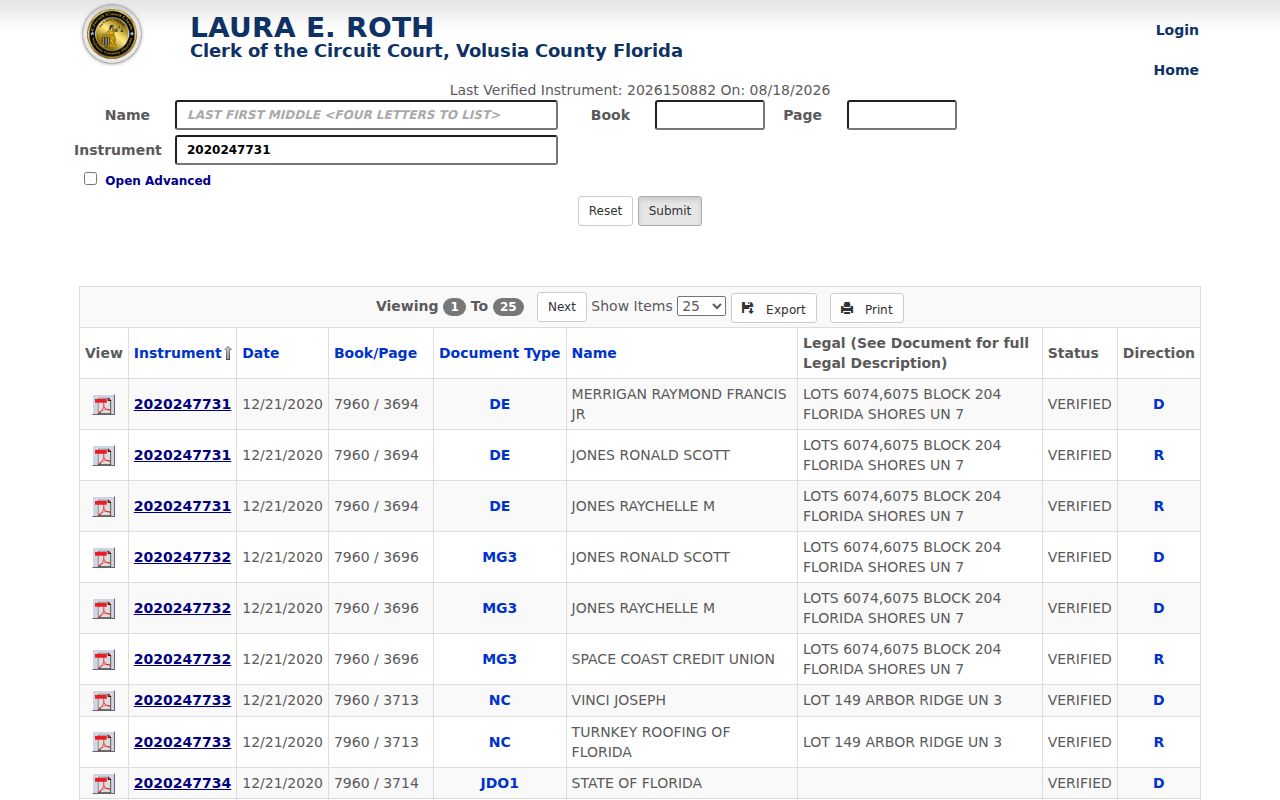
Task: Open PDF icon for Vinci Joseph row
Action: [104, 701]
